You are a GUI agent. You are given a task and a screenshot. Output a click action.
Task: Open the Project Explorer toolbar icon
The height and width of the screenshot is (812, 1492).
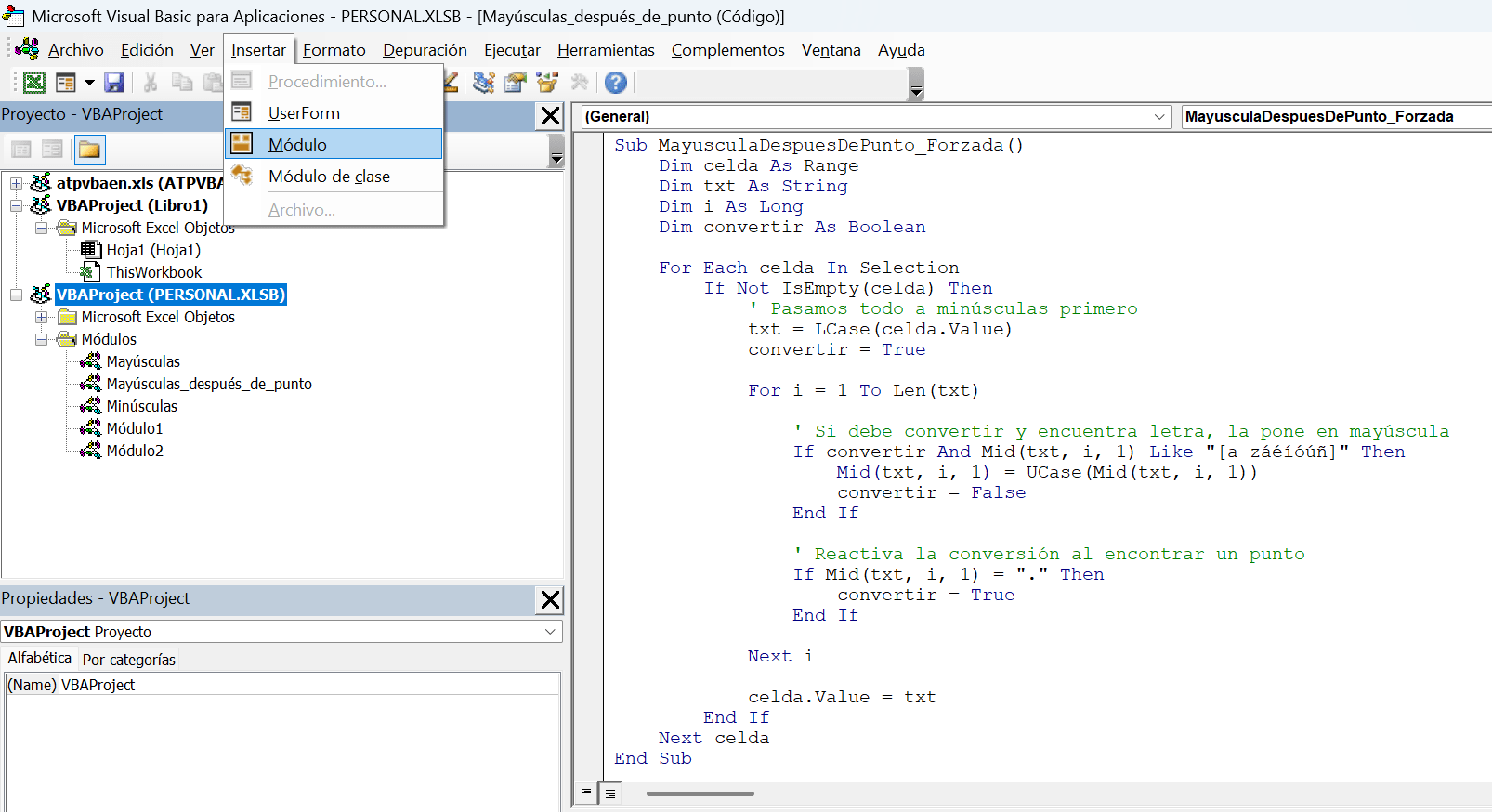(484, 83)
